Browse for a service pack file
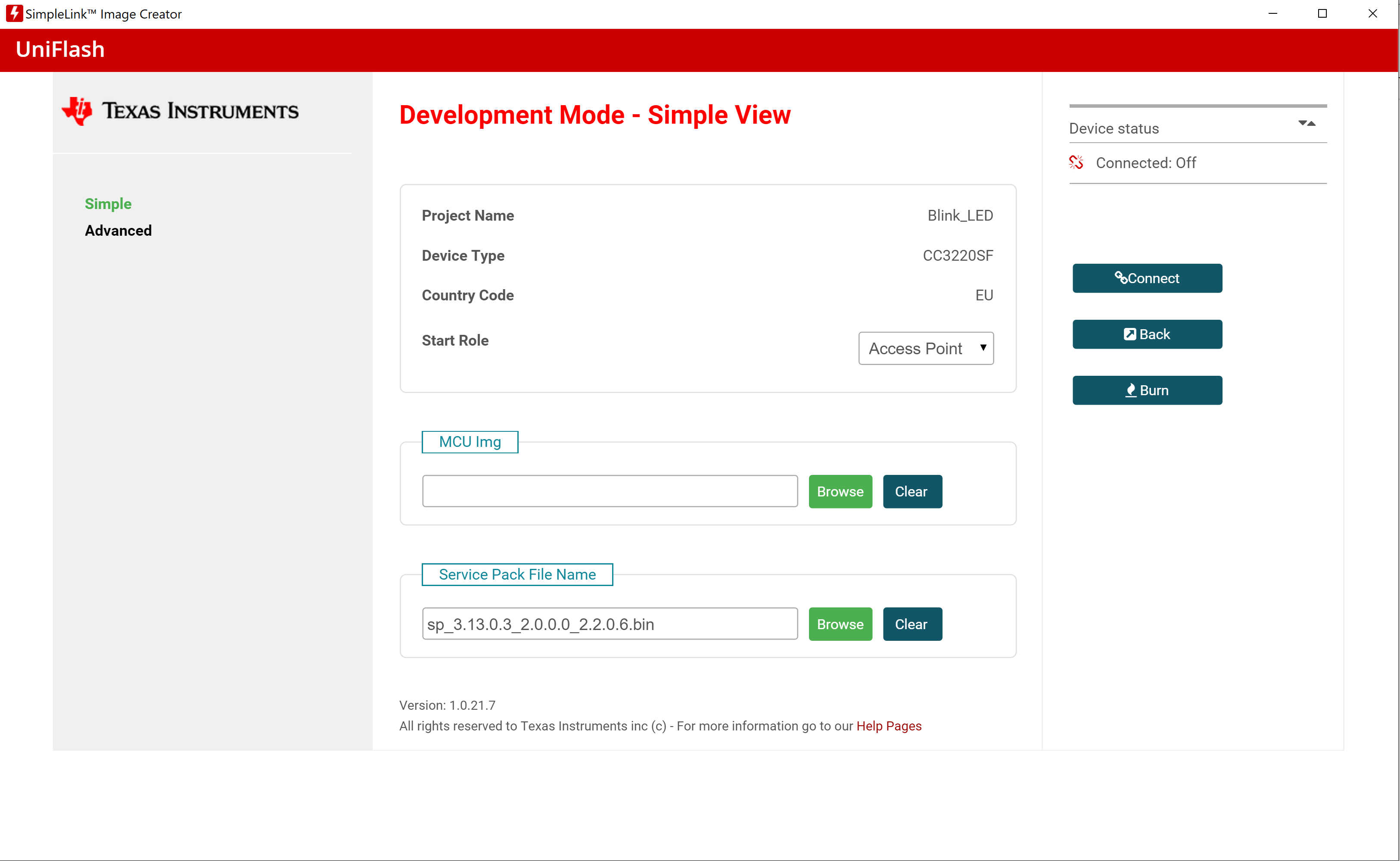 point(840,624)
